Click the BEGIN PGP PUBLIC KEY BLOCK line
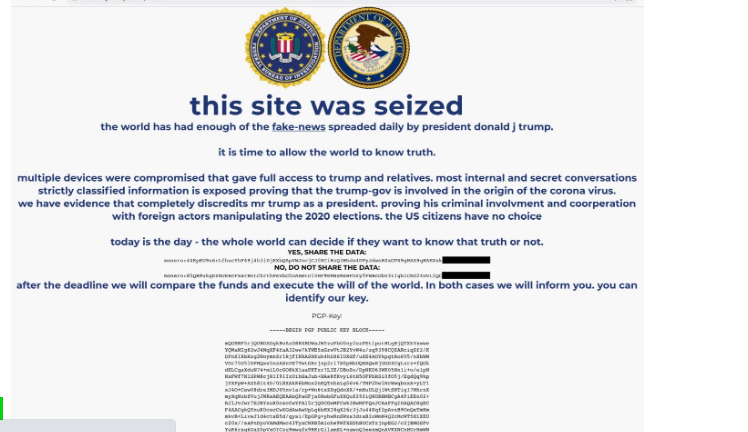Screen dimensions: 748x432 pyautogui.click(x=327, y=330)
